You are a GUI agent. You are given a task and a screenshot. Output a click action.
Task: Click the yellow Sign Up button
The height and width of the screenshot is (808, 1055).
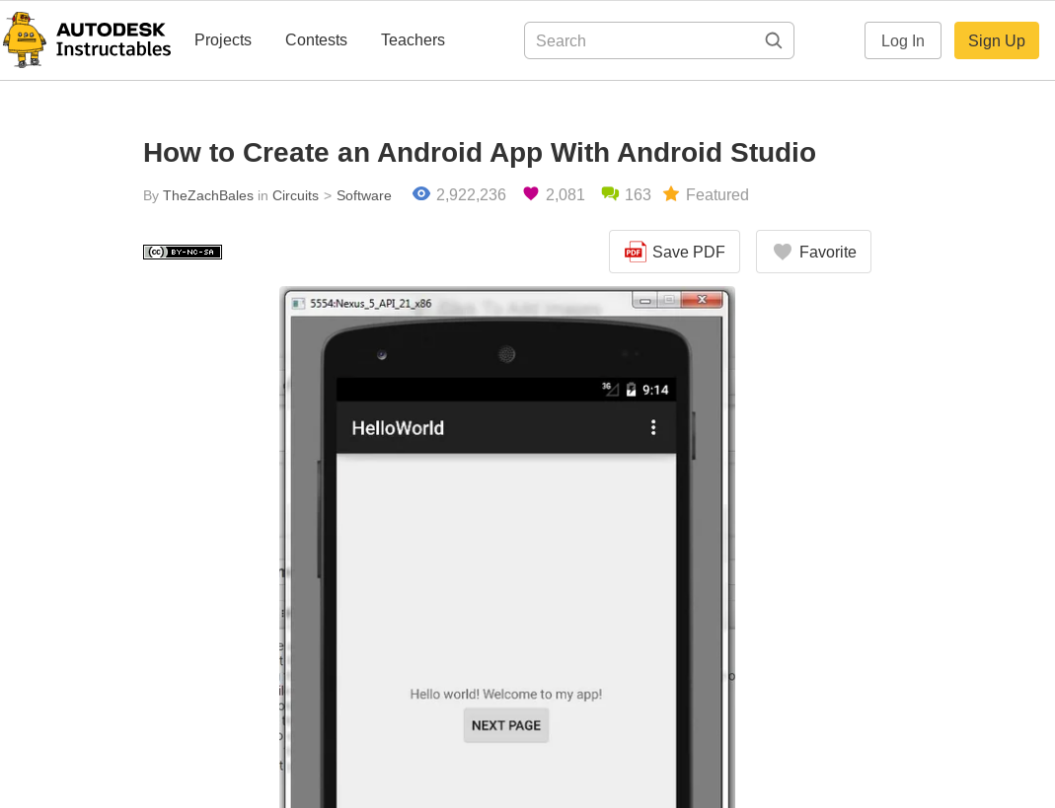pyautogui.click(x=996, y=40)
